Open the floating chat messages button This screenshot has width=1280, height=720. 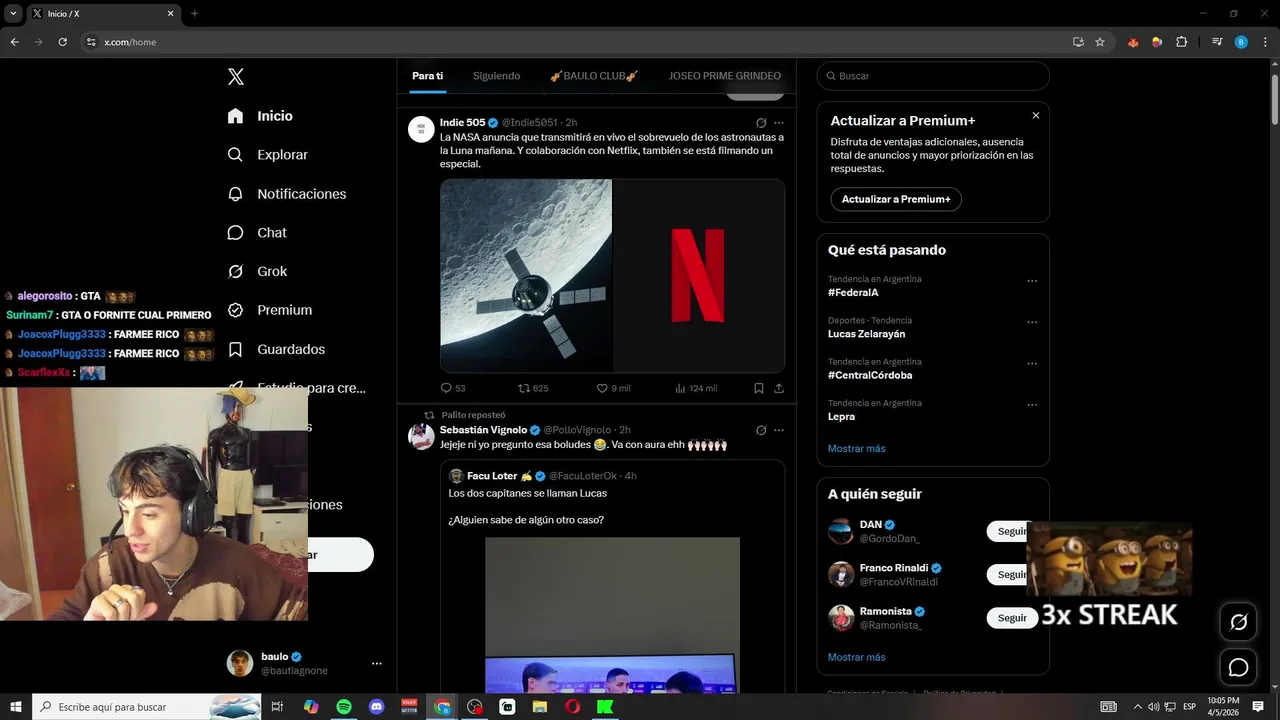coord(1238,667)
